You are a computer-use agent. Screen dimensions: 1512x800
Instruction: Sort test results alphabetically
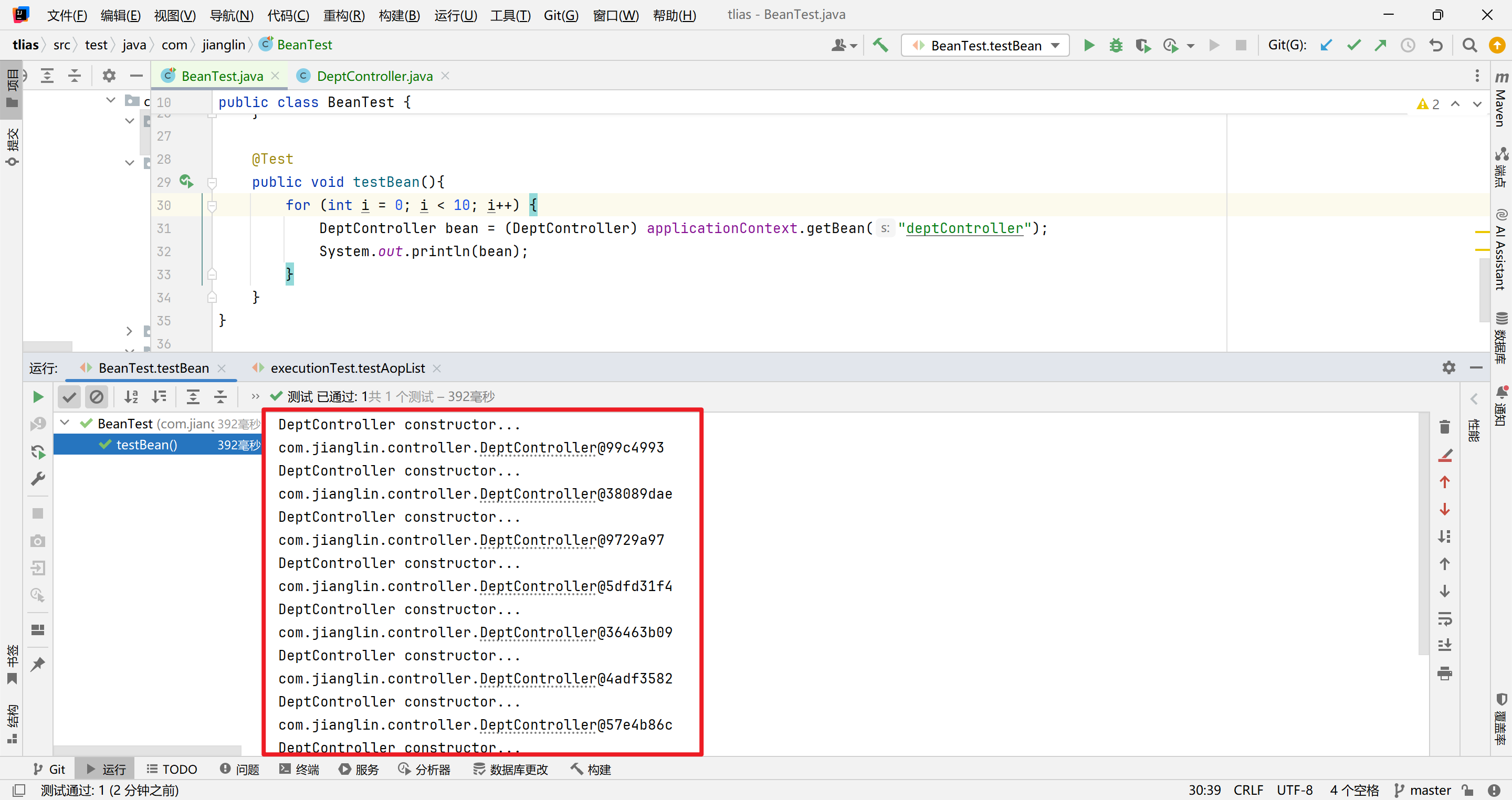131,397
